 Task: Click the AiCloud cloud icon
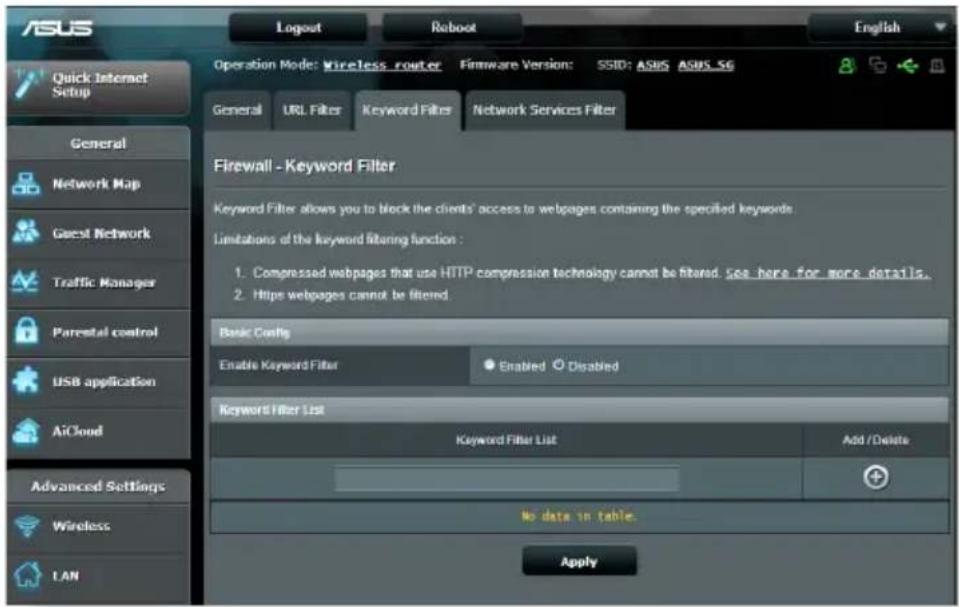[x=26, y=431]
